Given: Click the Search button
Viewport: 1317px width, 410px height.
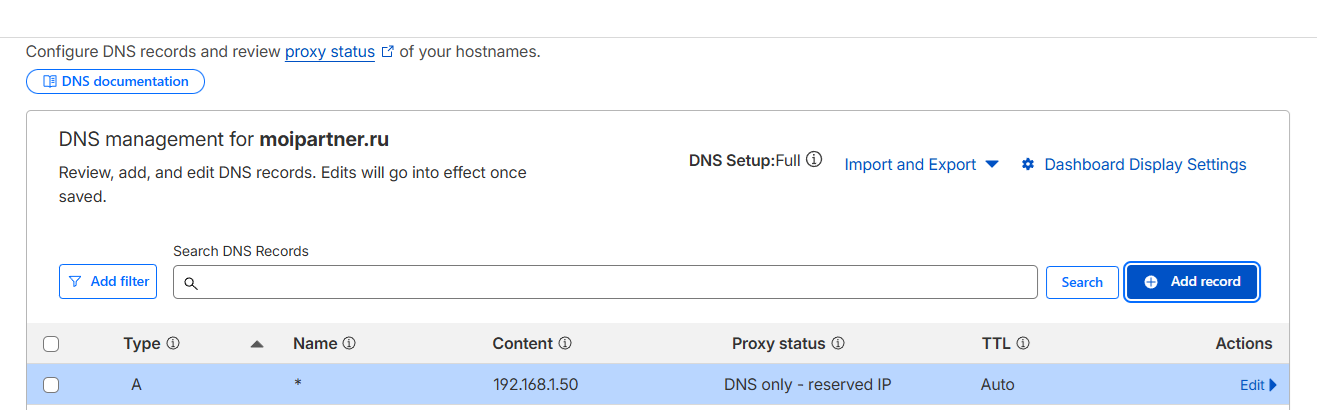Looking at the screenshot, I should point(1082,283).
